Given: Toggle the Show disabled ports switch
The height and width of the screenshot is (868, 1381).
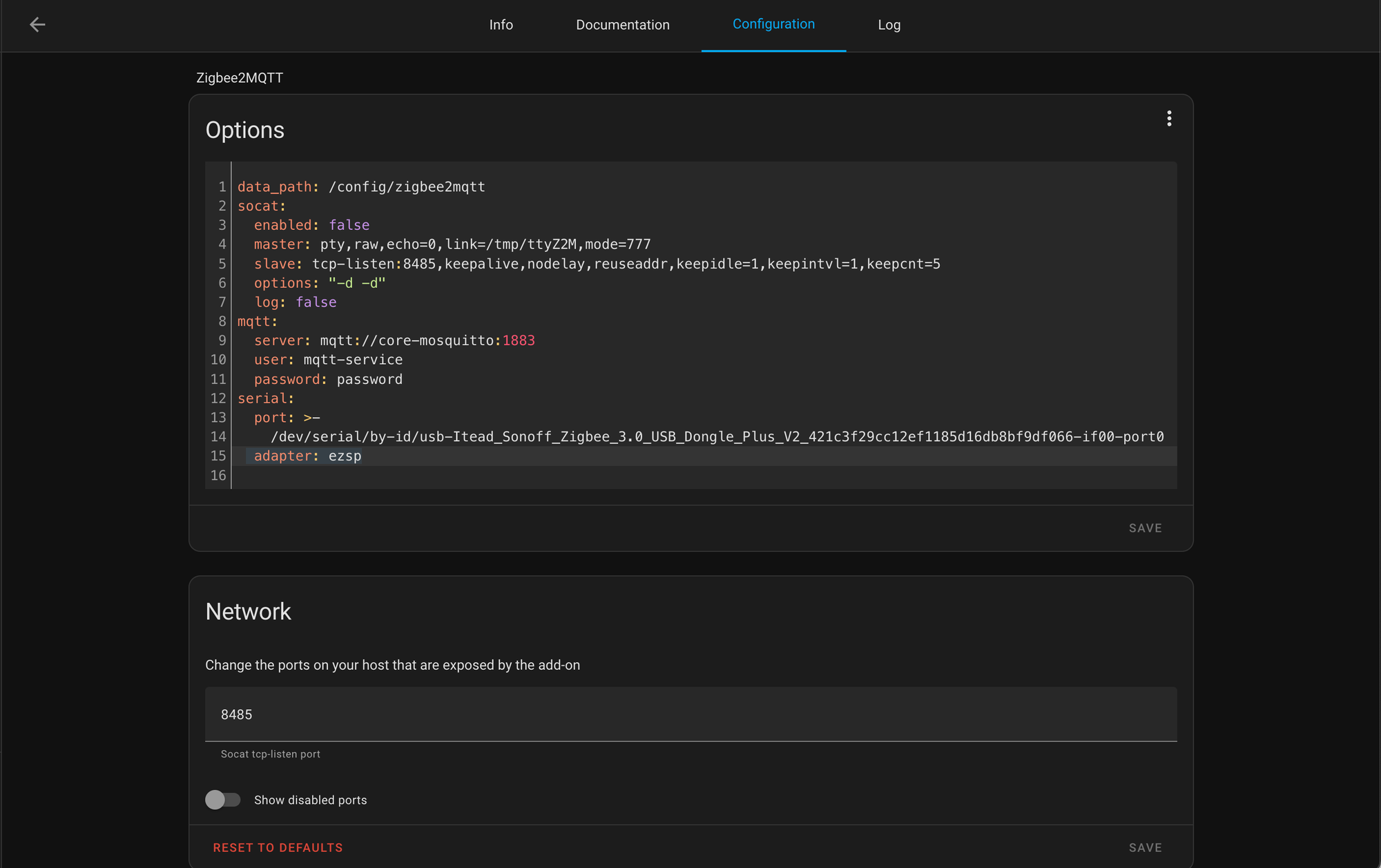Looking at the screenshot, I should tap(222, 800).
